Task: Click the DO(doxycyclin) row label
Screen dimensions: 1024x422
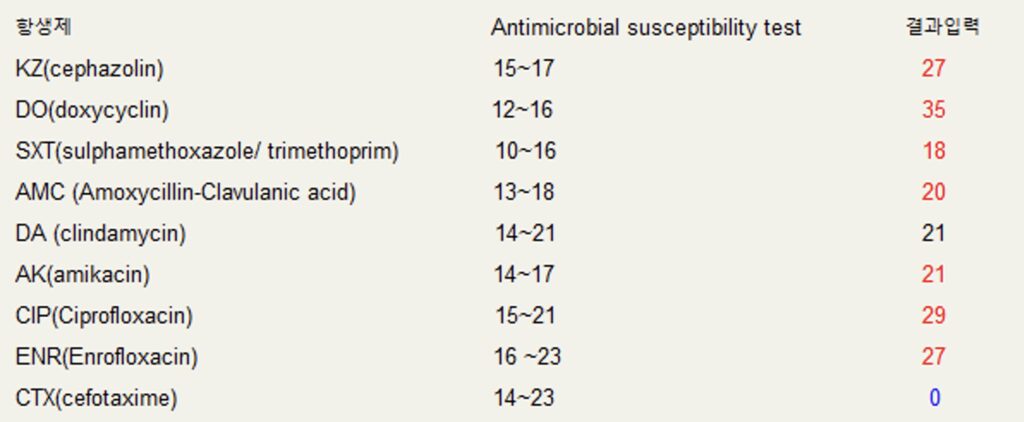Action: pos(92,110)
